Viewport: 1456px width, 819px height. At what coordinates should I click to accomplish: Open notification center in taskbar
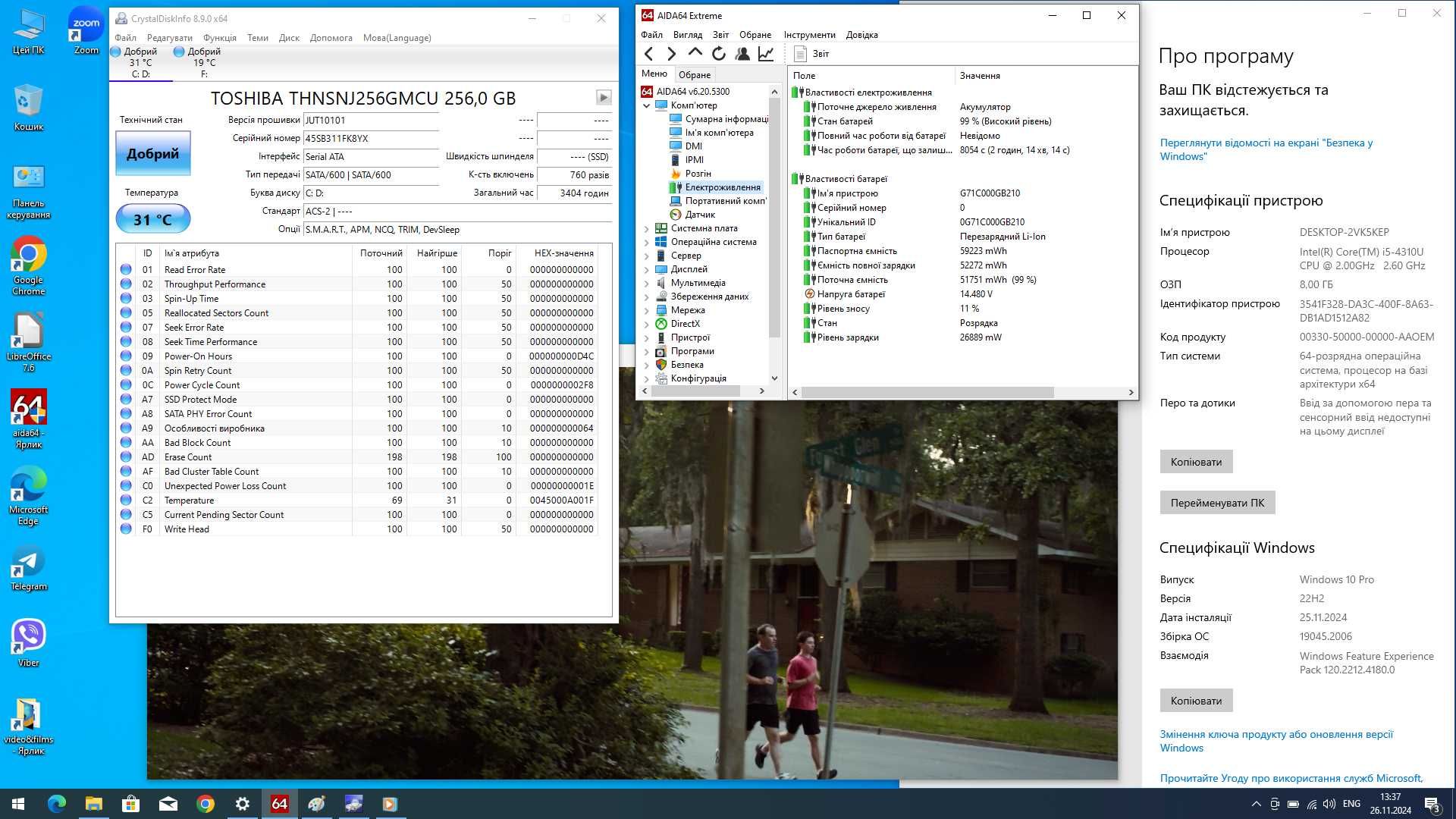[x=1432, y=804]
